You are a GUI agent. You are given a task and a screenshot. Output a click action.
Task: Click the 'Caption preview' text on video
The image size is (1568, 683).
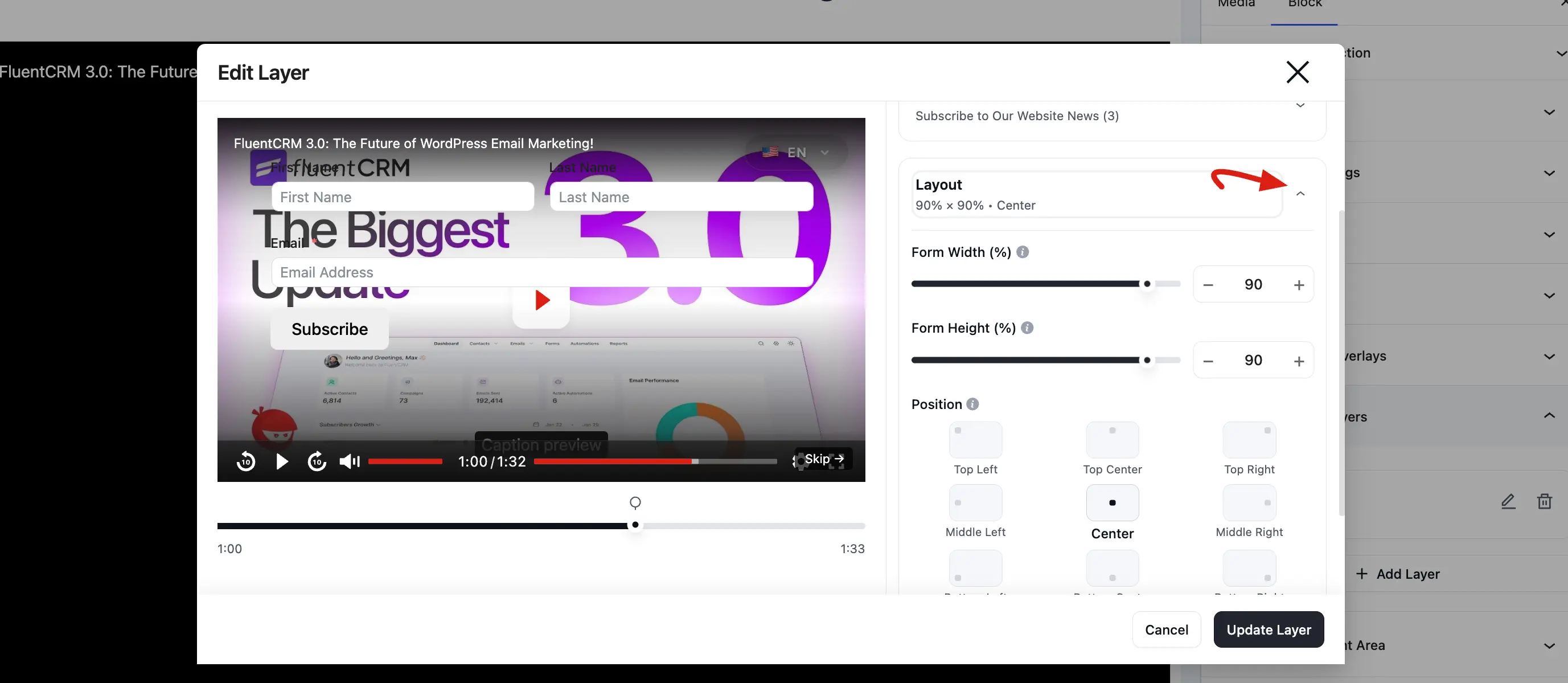click(541, 445)
